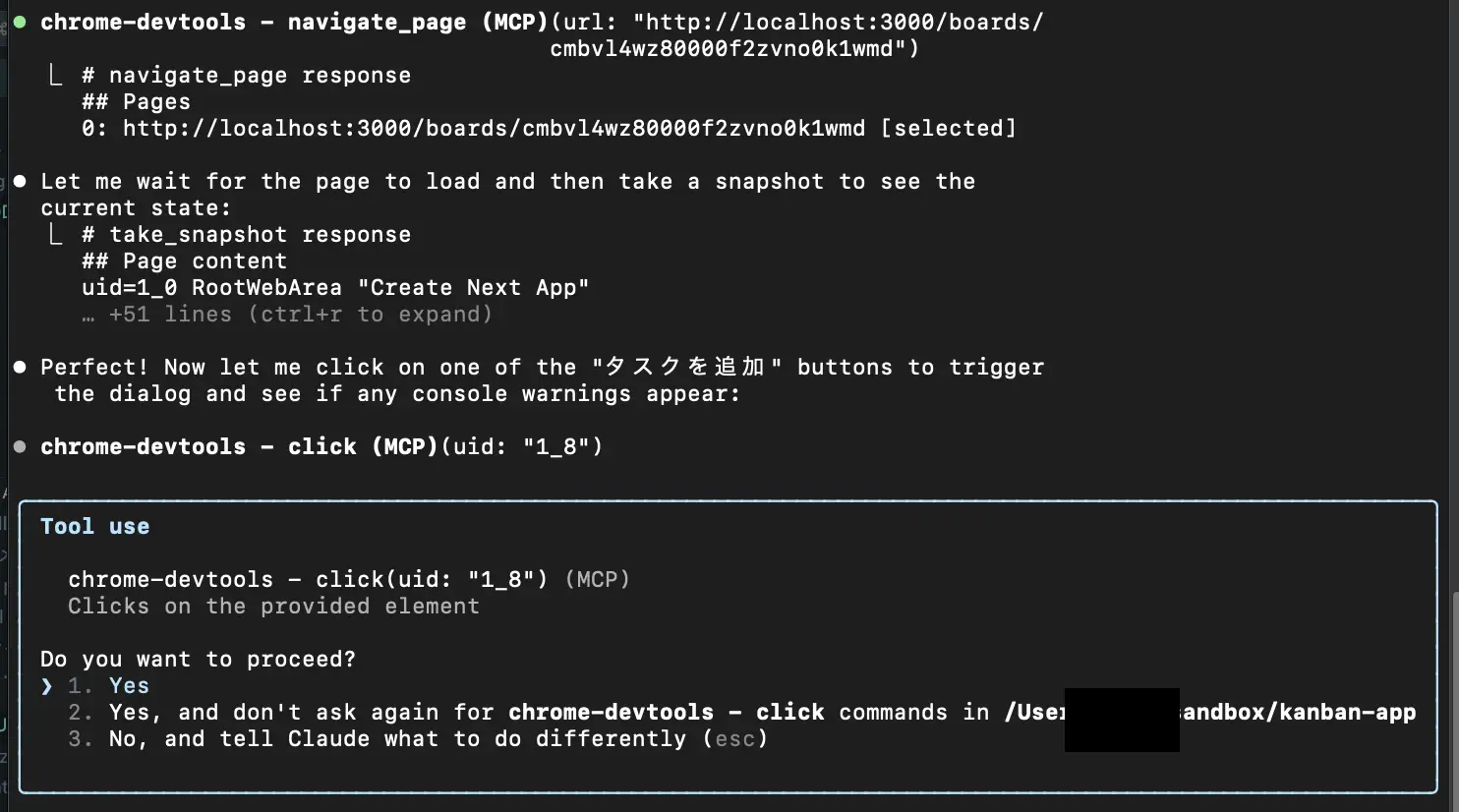Open the selected localhost:3000 boards page URL
Image resolution: width=1459 pixels, height=812 pixels.
[494, 129]
